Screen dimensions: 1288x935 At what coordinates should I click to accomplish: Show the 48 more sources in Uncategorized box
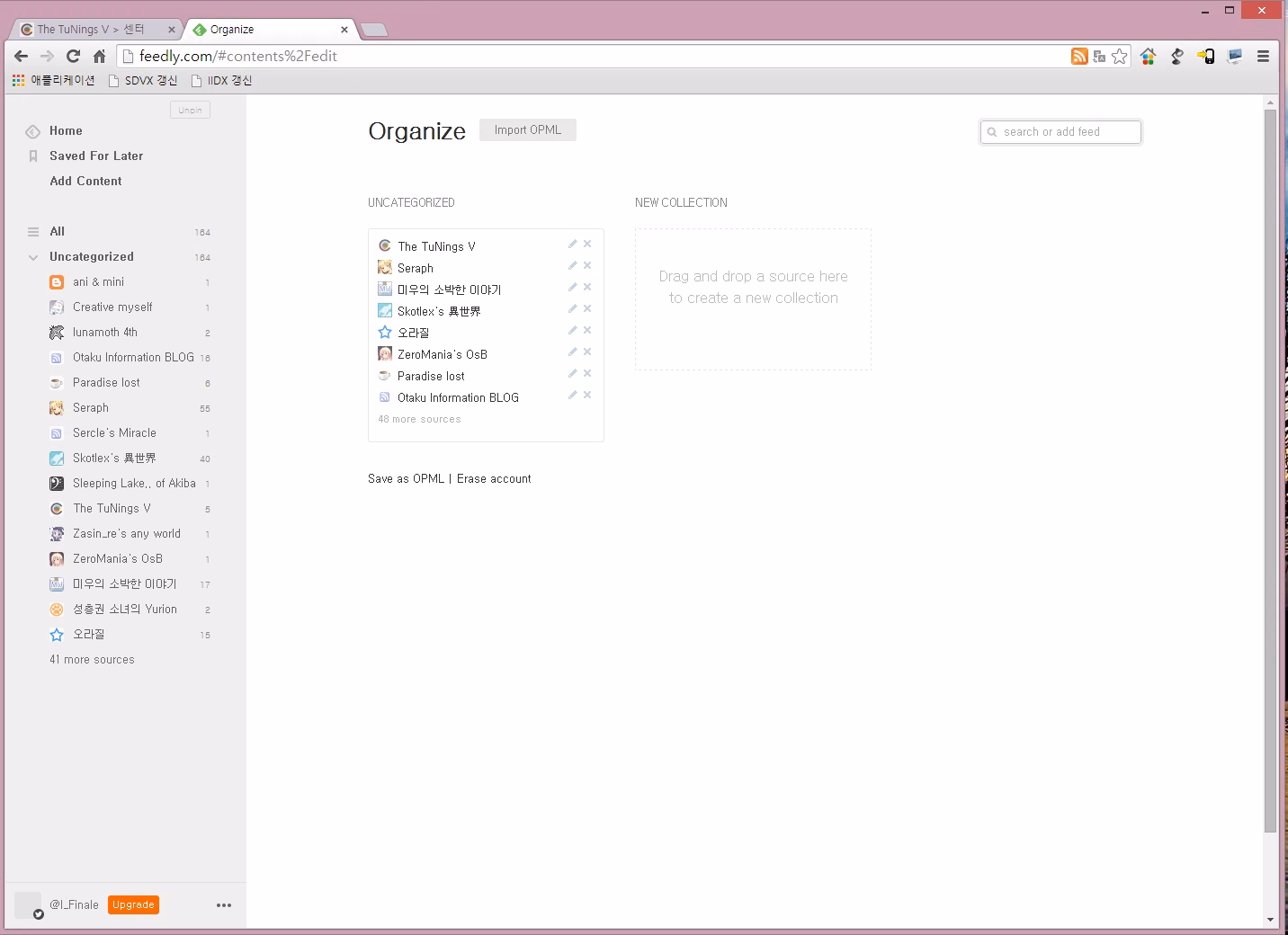(x=419, y=419)
